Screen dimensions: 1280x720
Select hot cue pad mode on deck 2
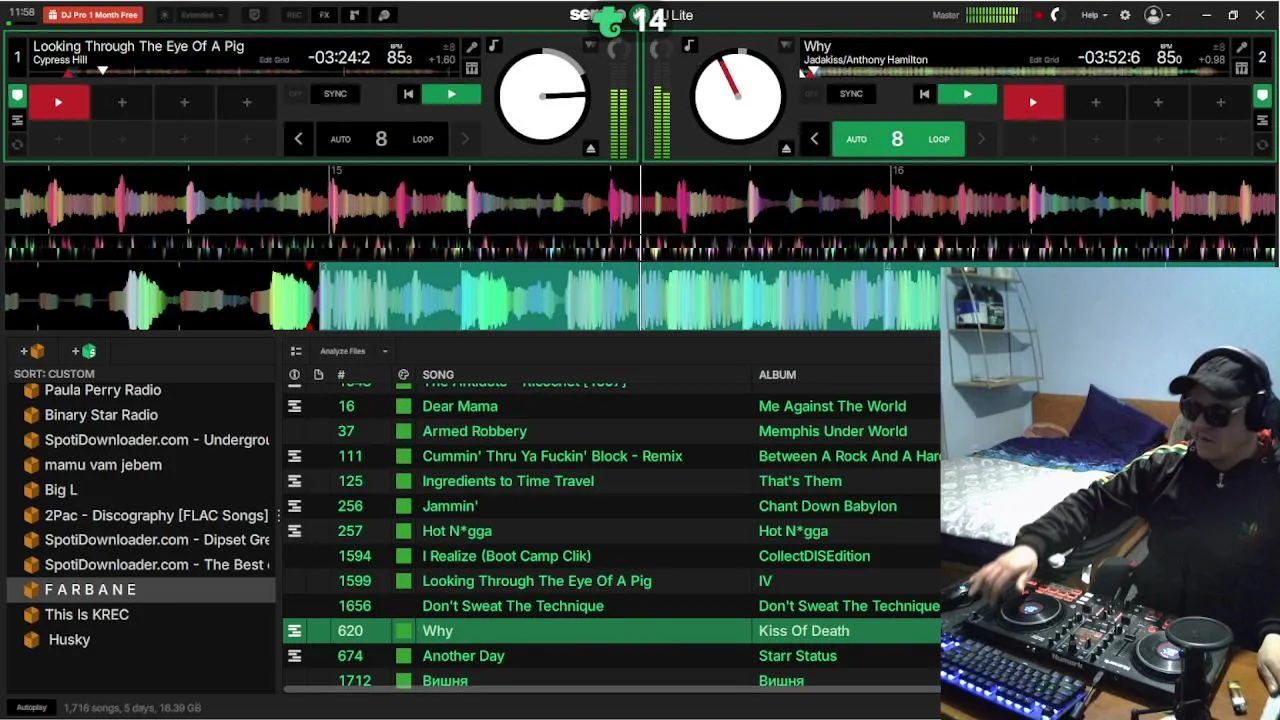(1262, 96)
